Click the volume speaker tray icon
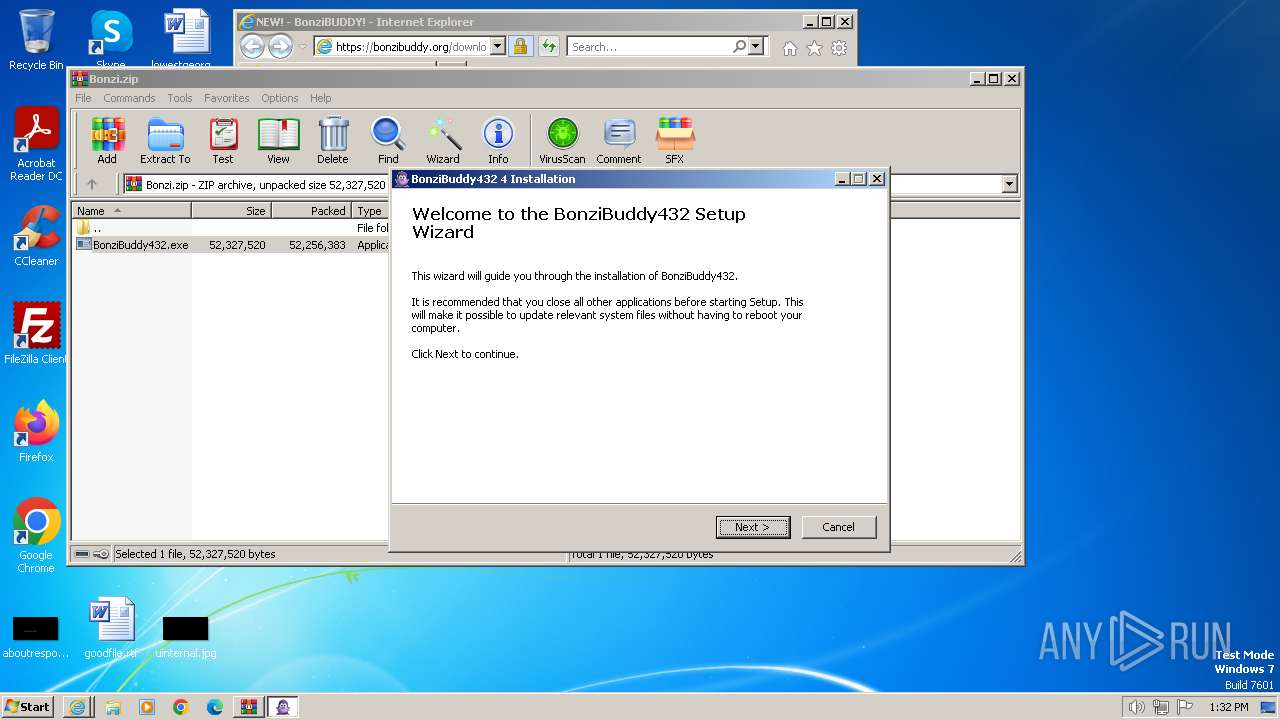Viewport: 1280px width, 720px height. pos(1136,707)
